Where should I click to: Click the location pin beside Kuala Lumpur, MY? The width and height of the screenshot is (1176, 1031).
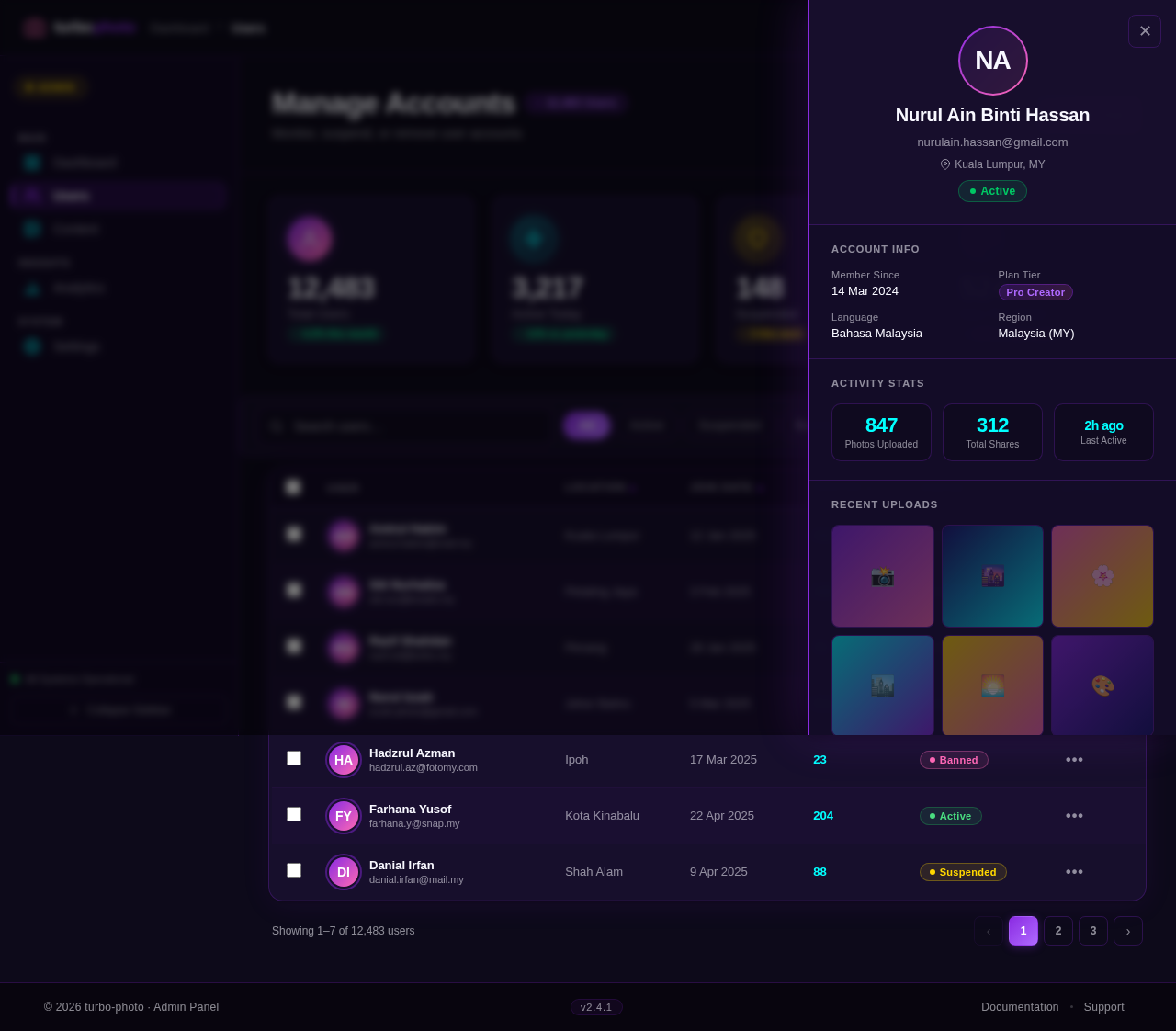(944, 164)
